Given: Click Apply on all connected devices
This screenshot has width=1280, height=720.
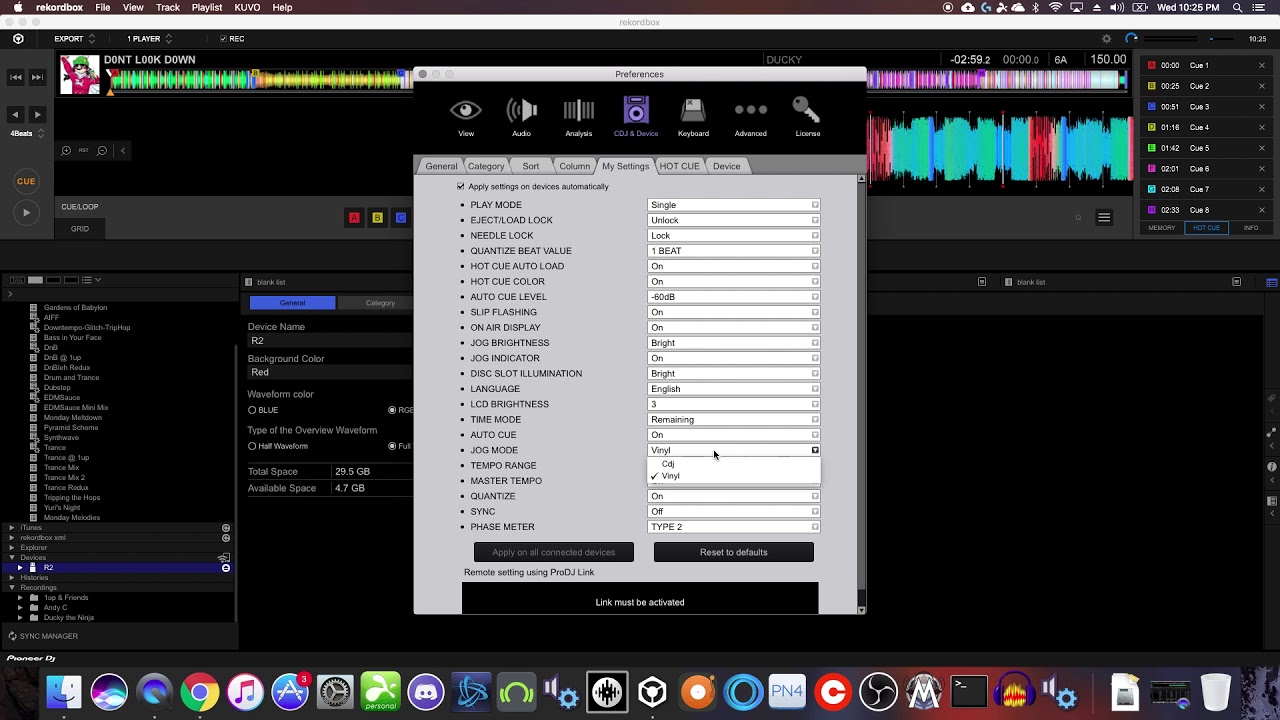Looking at the screenshot, I should pos(554,552).
